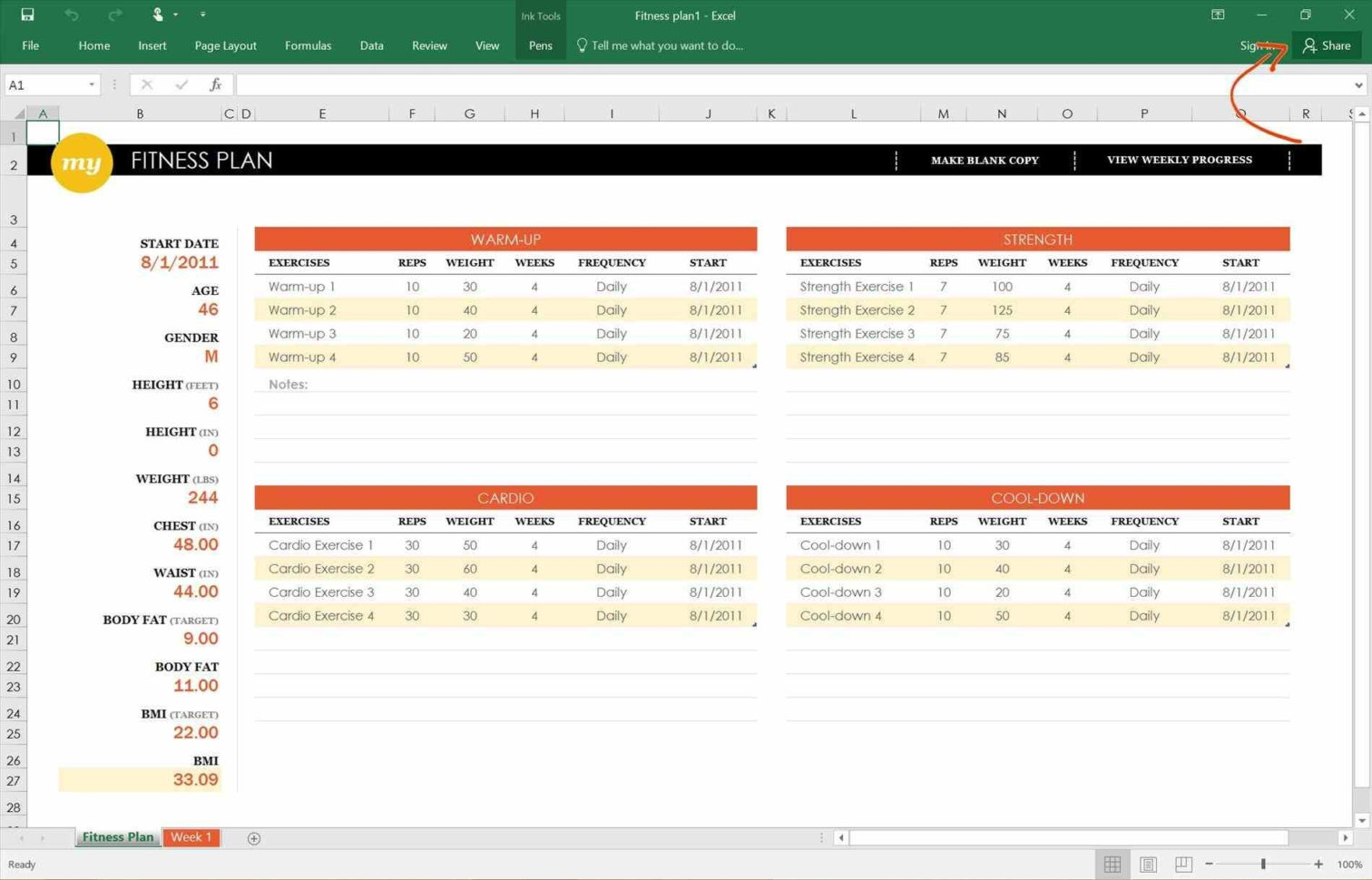Open the Review ribbon menu

(x=428, y=45)
